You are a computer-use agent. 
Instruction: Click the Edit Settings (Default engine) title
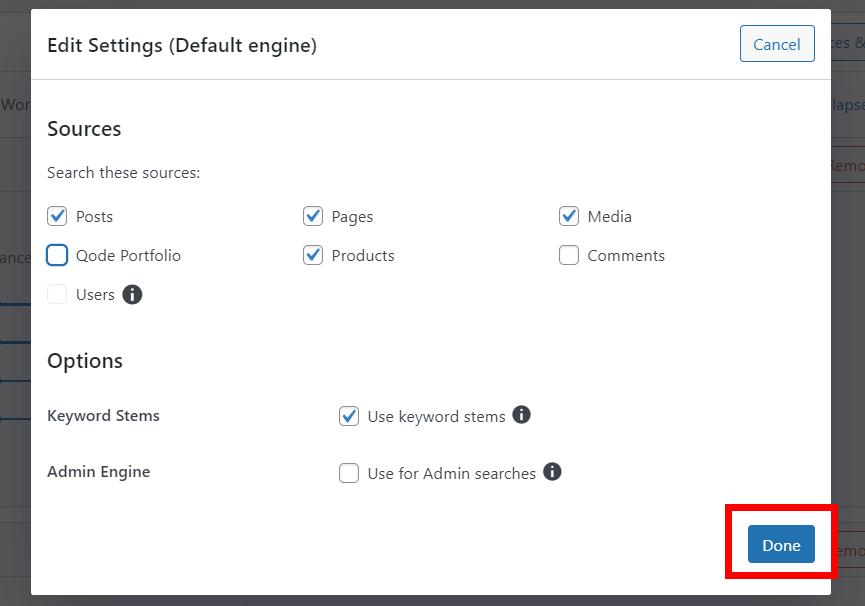click(x=182, y=45)
